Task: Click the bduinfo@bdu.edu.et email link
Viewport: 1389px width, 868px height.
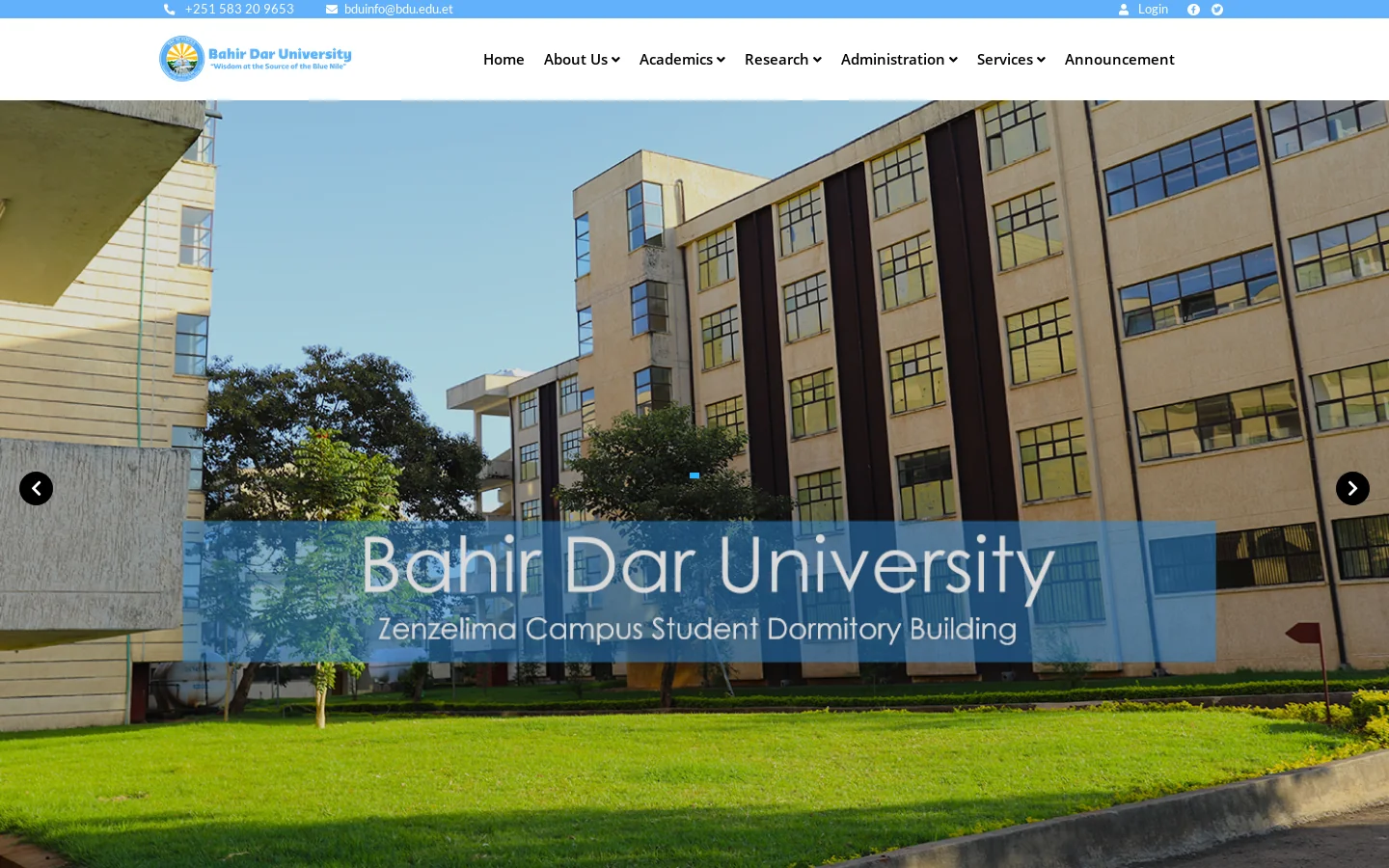Action: pos(398,10)
